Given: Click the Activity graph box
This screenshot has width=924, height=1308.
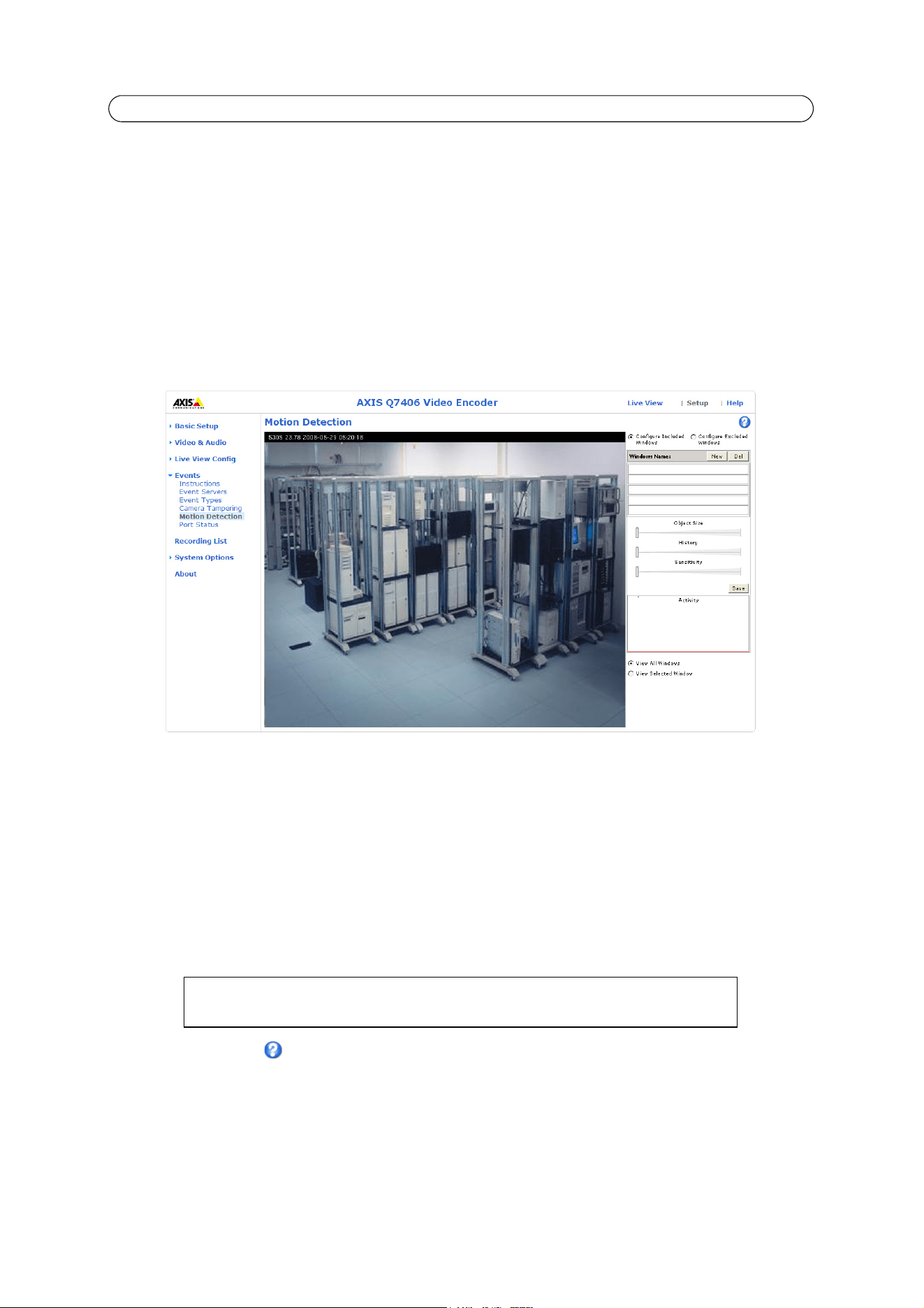Looking at the screenshot, I should (688, 623).
